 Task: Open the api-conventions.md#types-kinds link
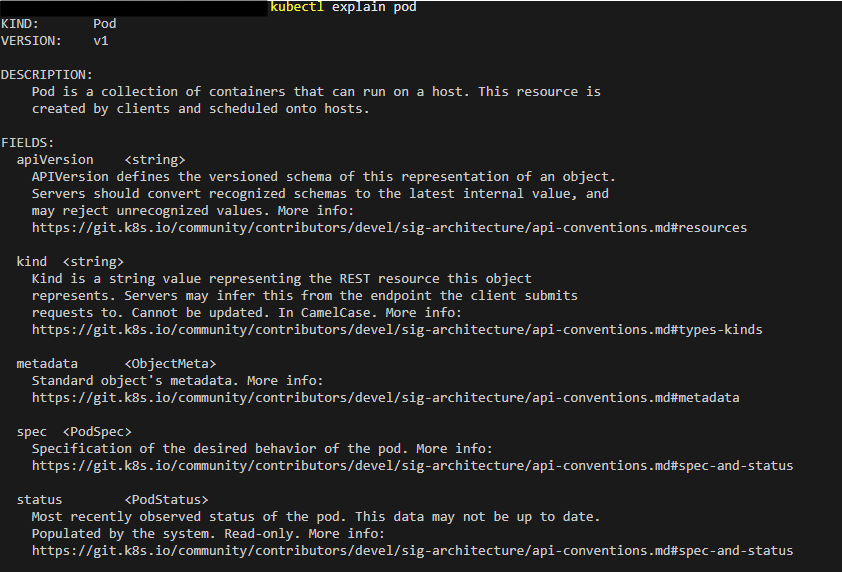(397, 330)
